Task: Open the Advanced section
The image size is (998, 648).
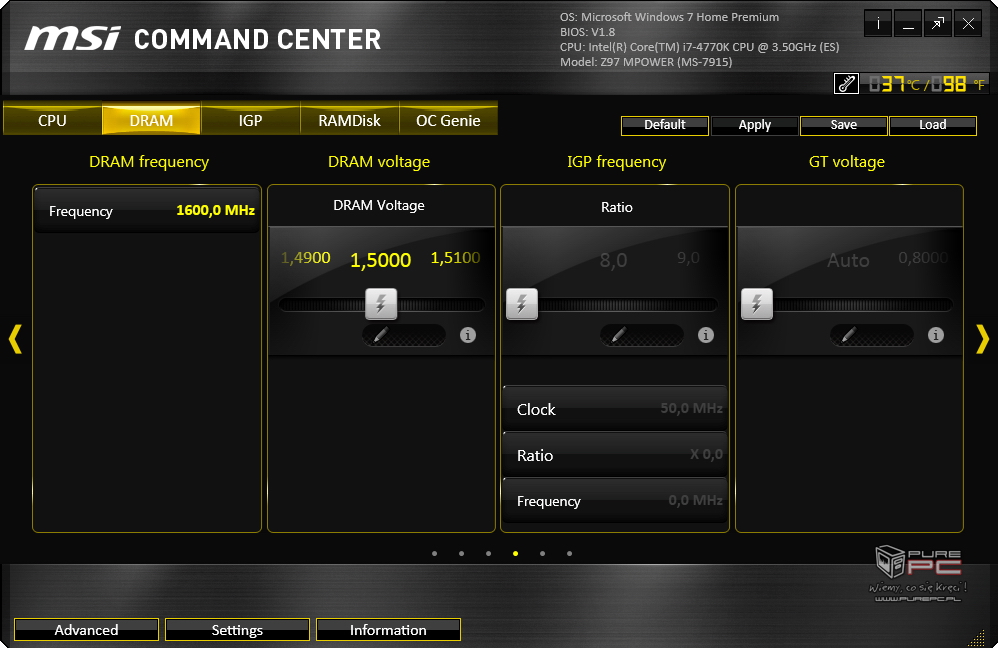Action: (x=87, y=630)
